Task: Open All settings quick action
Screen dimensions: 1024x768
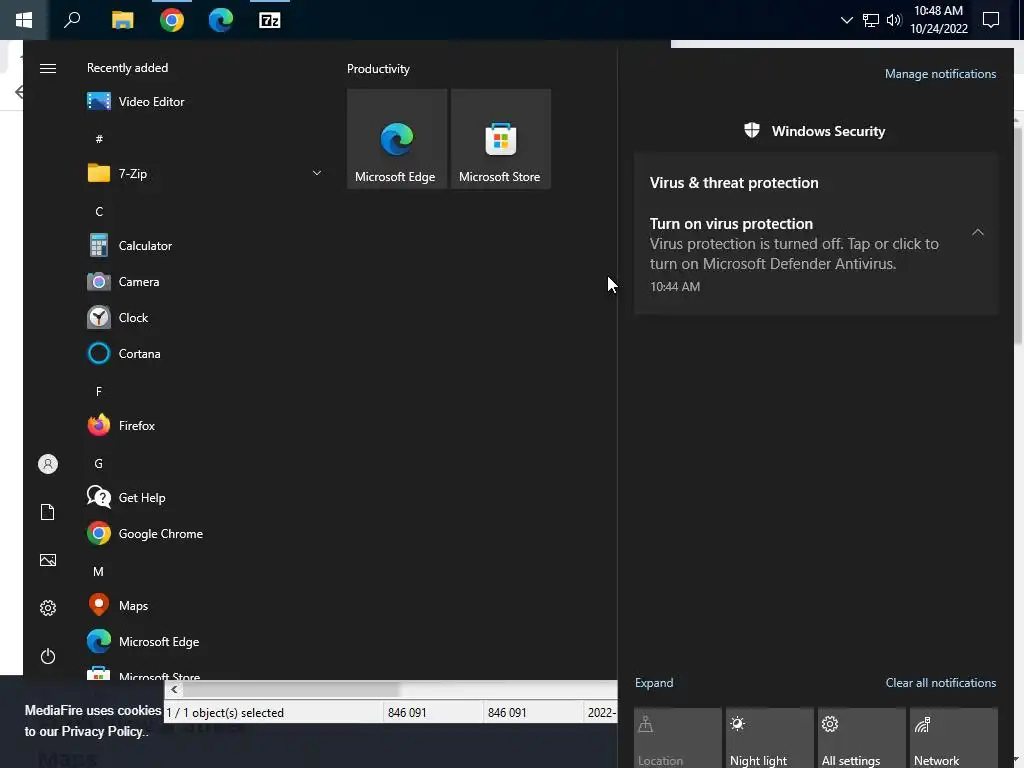Action: [861, 738]
